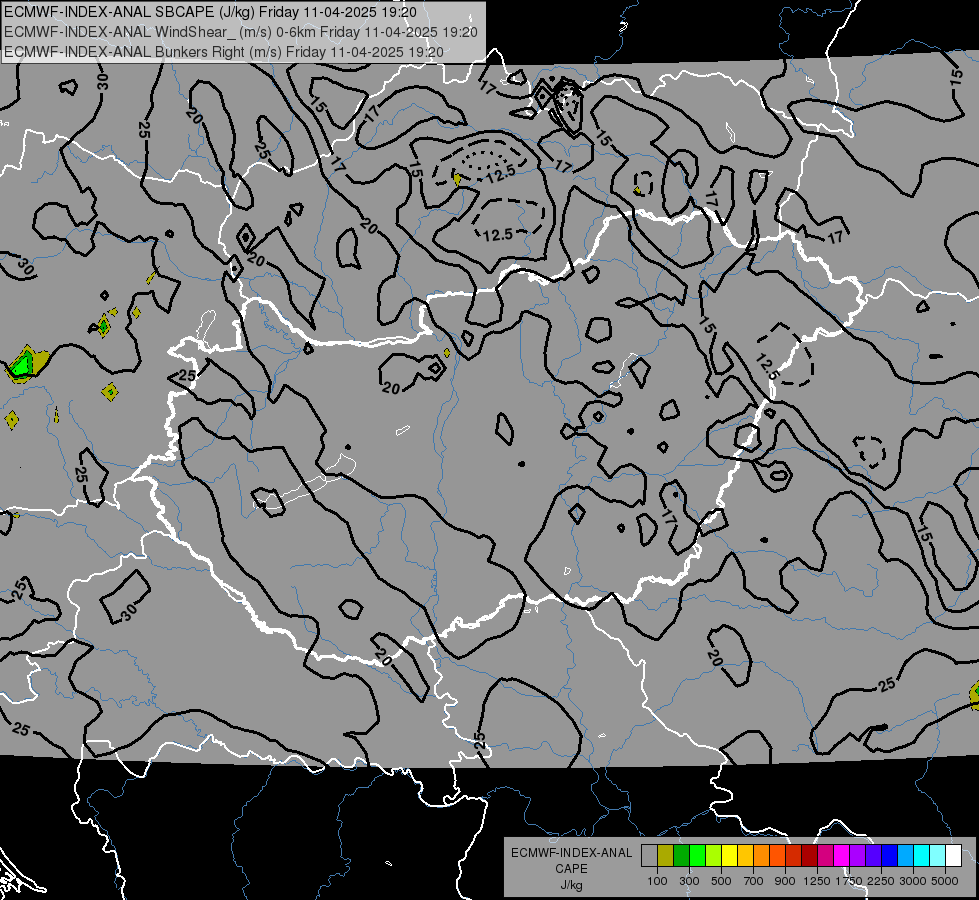
Task: Click the gray first swatch in CAPE legend
Action: point(649,855)
